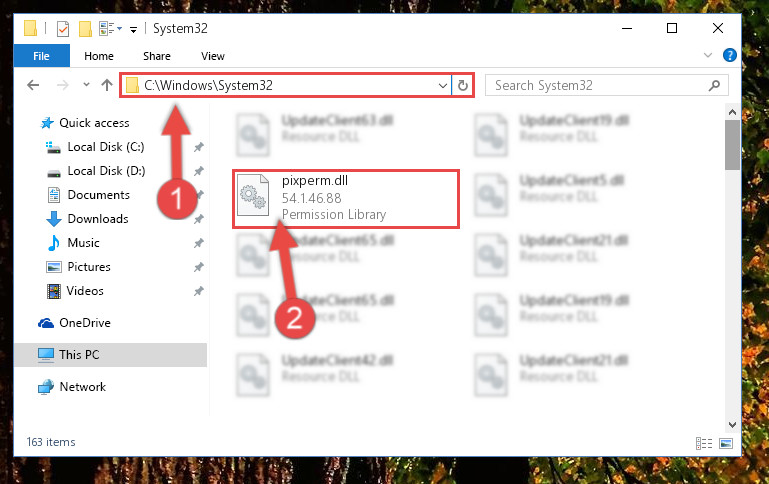Switch to large thumbnails view icon
769x484 pixels.
pos(726,443)
